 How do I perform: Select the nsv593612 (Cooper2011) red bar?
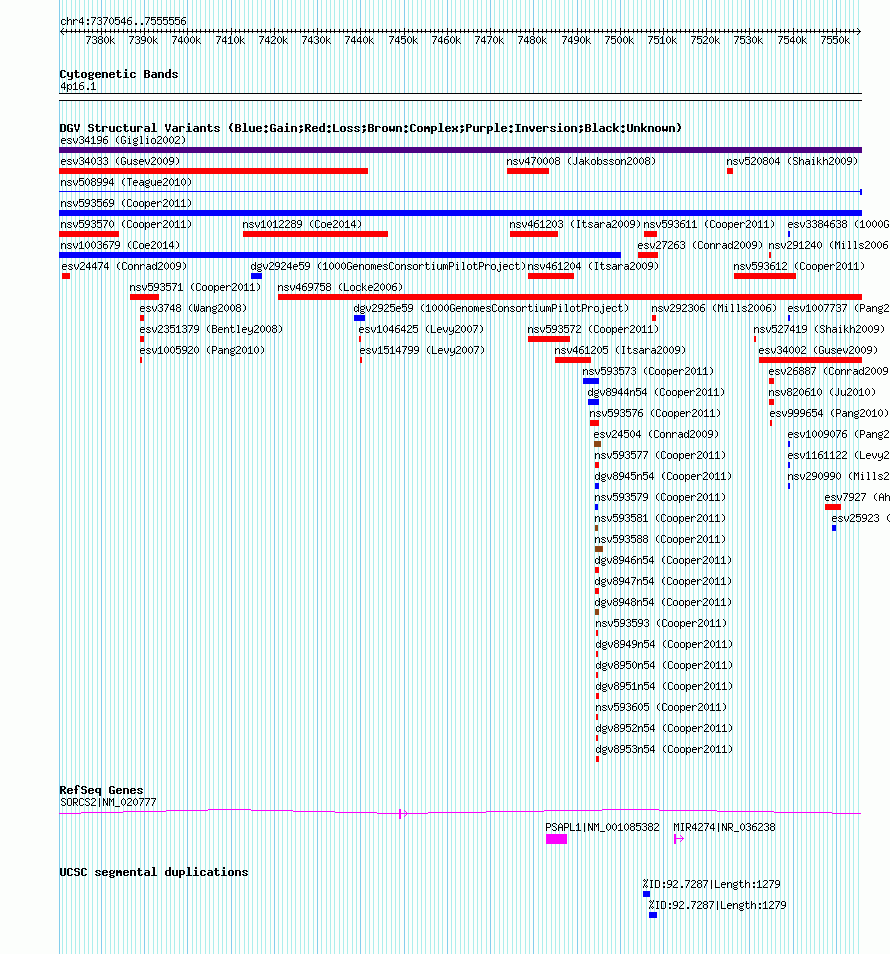pos(765,276)
